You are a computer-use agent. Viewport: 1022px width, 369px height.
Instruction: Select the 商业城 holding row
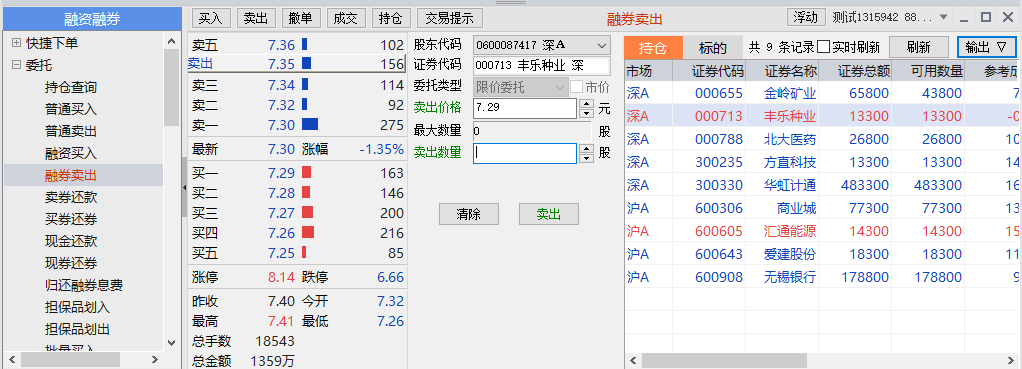click(x=823, y=208)
